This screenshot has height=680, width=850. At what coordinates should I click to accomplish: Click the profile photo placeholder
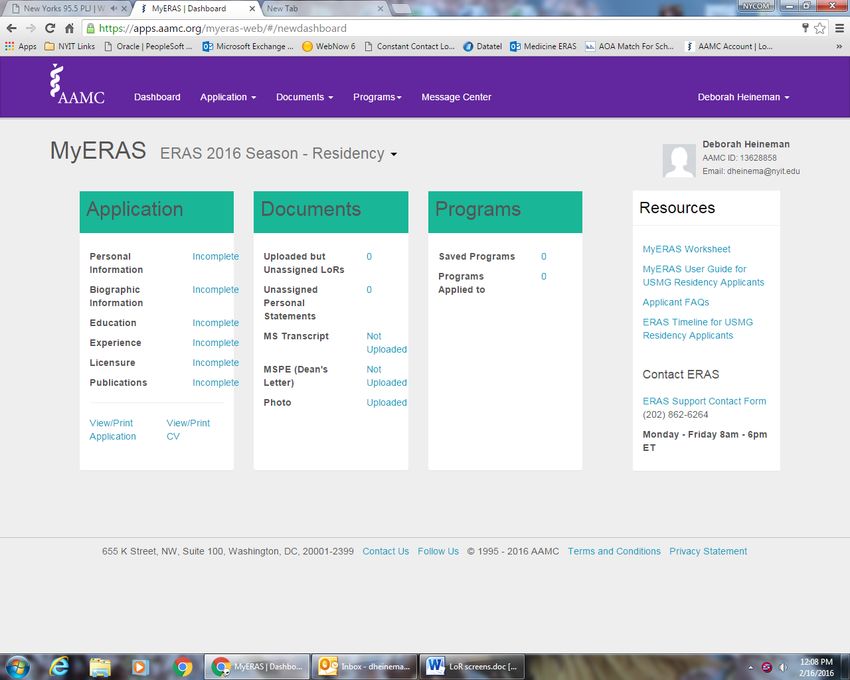(679, 161)
